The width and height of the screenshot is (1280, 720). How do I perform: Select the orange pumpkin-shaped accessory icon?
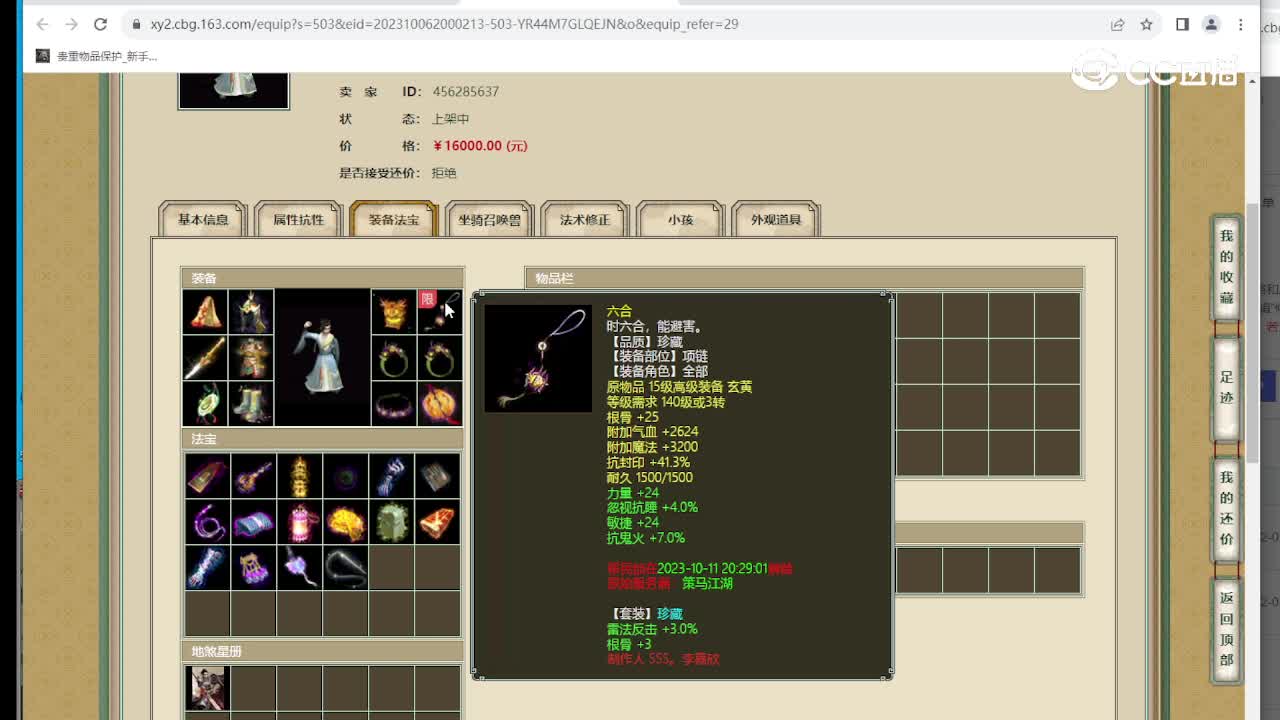tap(439, 404)
